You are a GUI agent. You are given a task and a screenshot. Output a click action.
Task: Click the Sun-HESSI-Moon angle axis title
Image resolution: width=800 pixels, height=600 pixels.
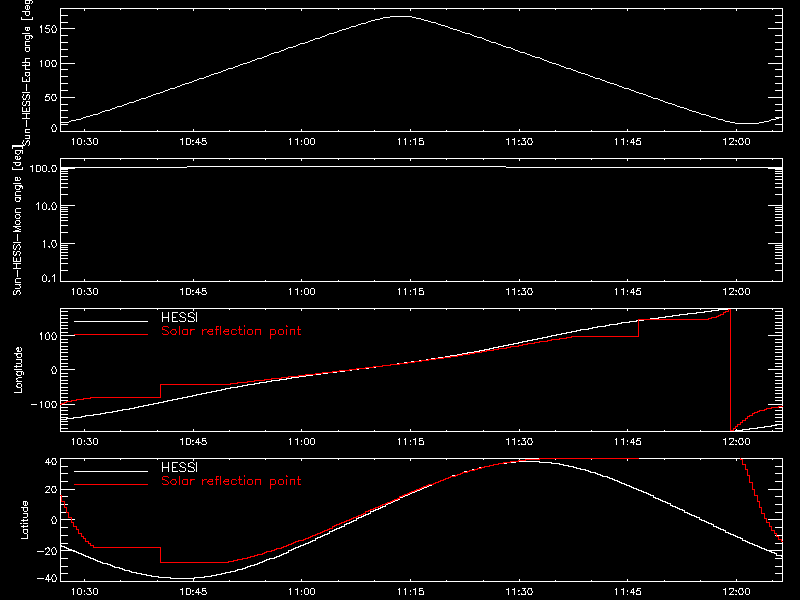click(x=17, y=221)
